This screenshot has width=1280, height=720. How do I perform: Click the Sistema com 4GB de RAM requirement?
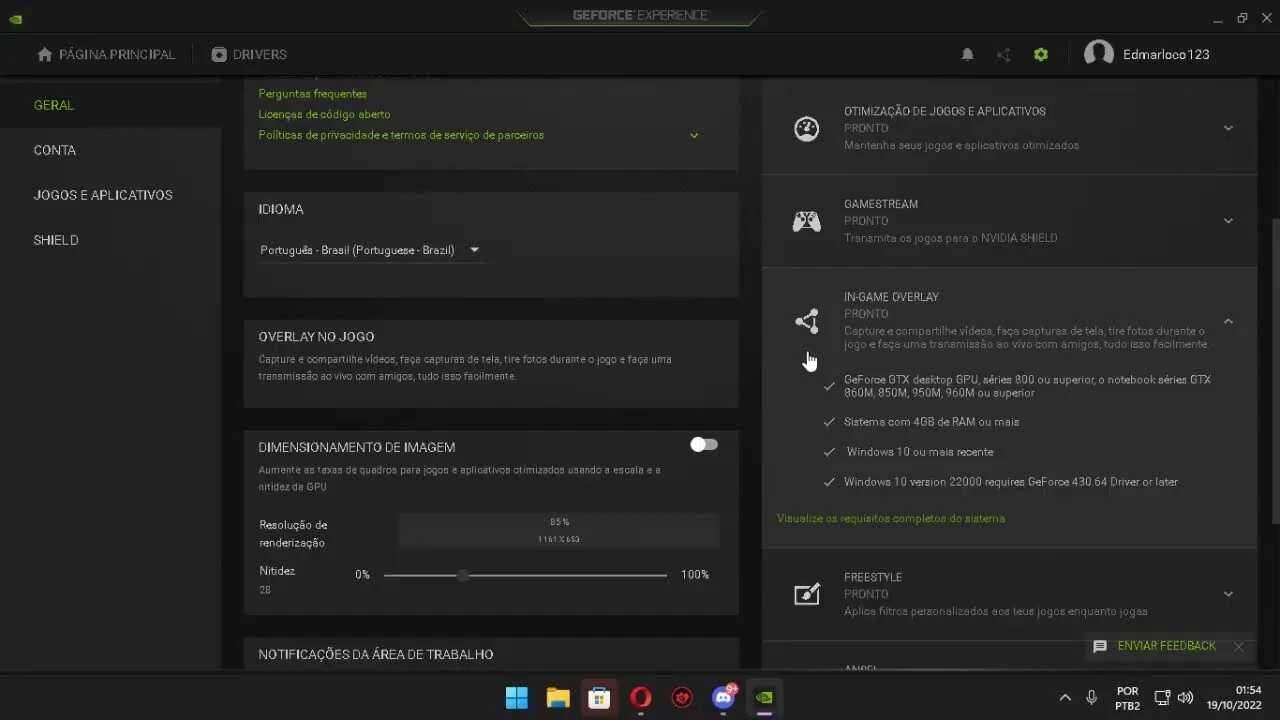(931, 422)
